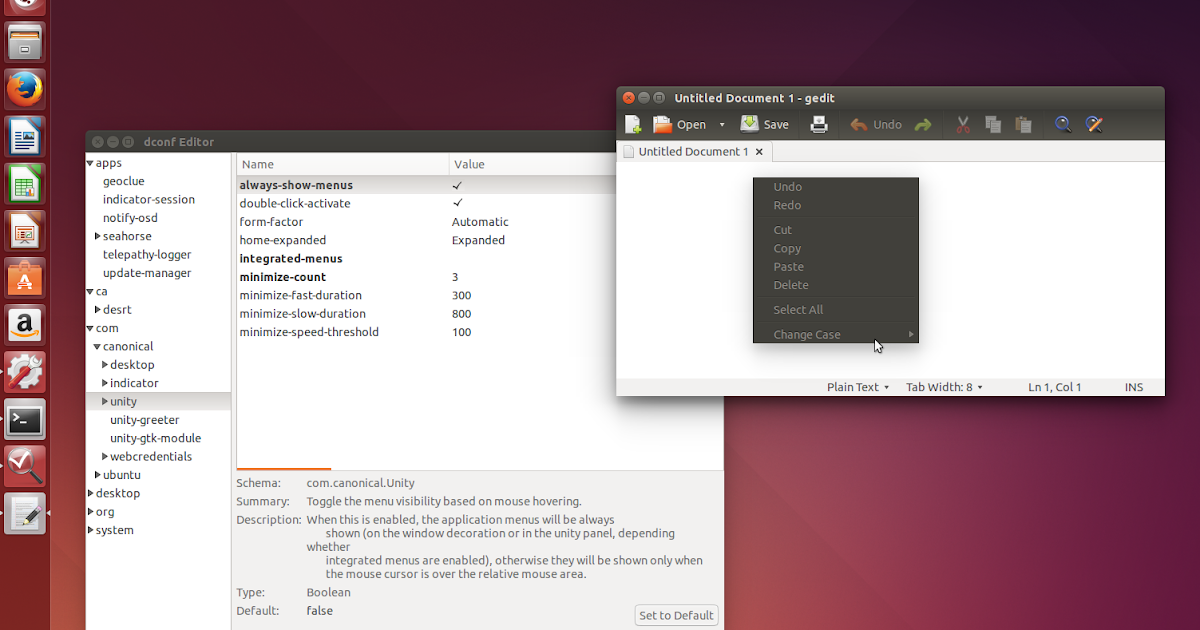Launch Firefox from the dock
The width and height of the screenshot is (1200, 630).
[x=24, y=88]
